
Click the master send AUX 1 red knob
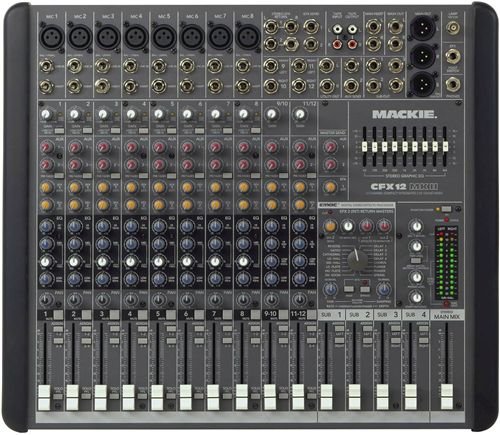pyautogui.click(x=330, y=147)
